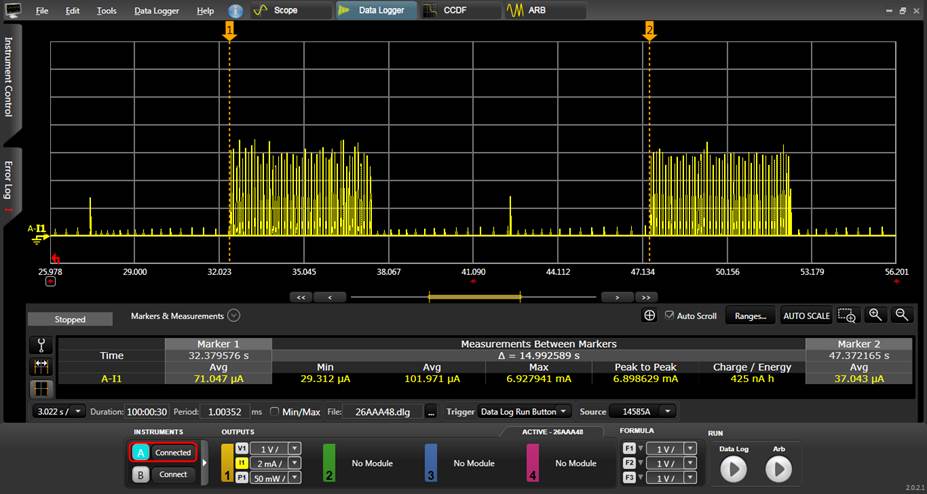
Task: Click the Connected button for instrument A
Action: [173, 453]
